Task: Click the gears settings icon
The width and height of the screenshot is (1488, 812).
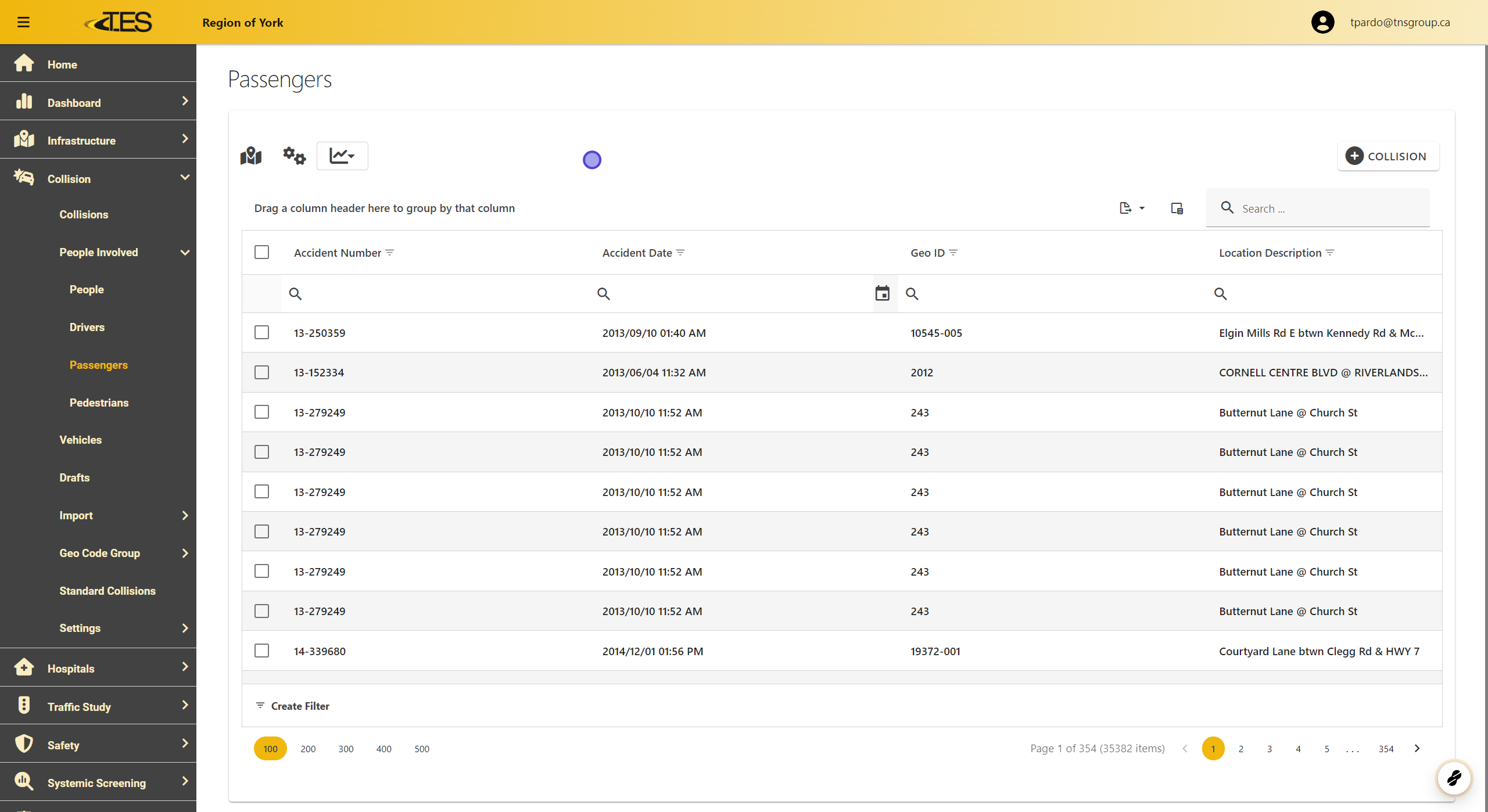Action: click(294, 156)
